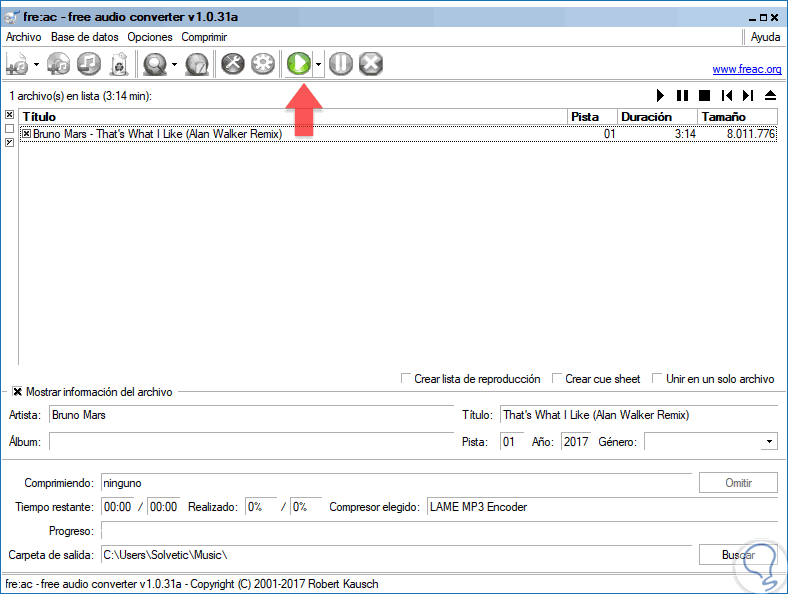Click the track duration 3:14 cell
788x594 pixels.
pos(685,134)
